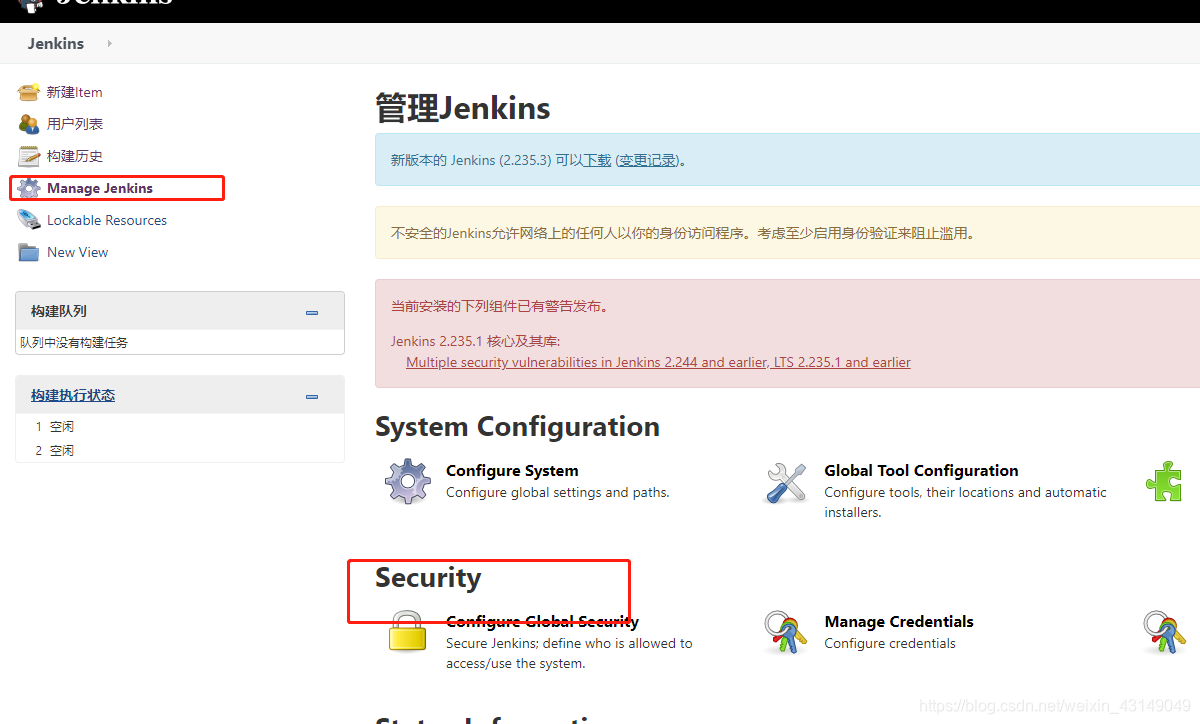The width and height of the screenshot is (1200, 724).
Task: Open 用户列表 in the sidebar
Action: [x=75, y=124]
